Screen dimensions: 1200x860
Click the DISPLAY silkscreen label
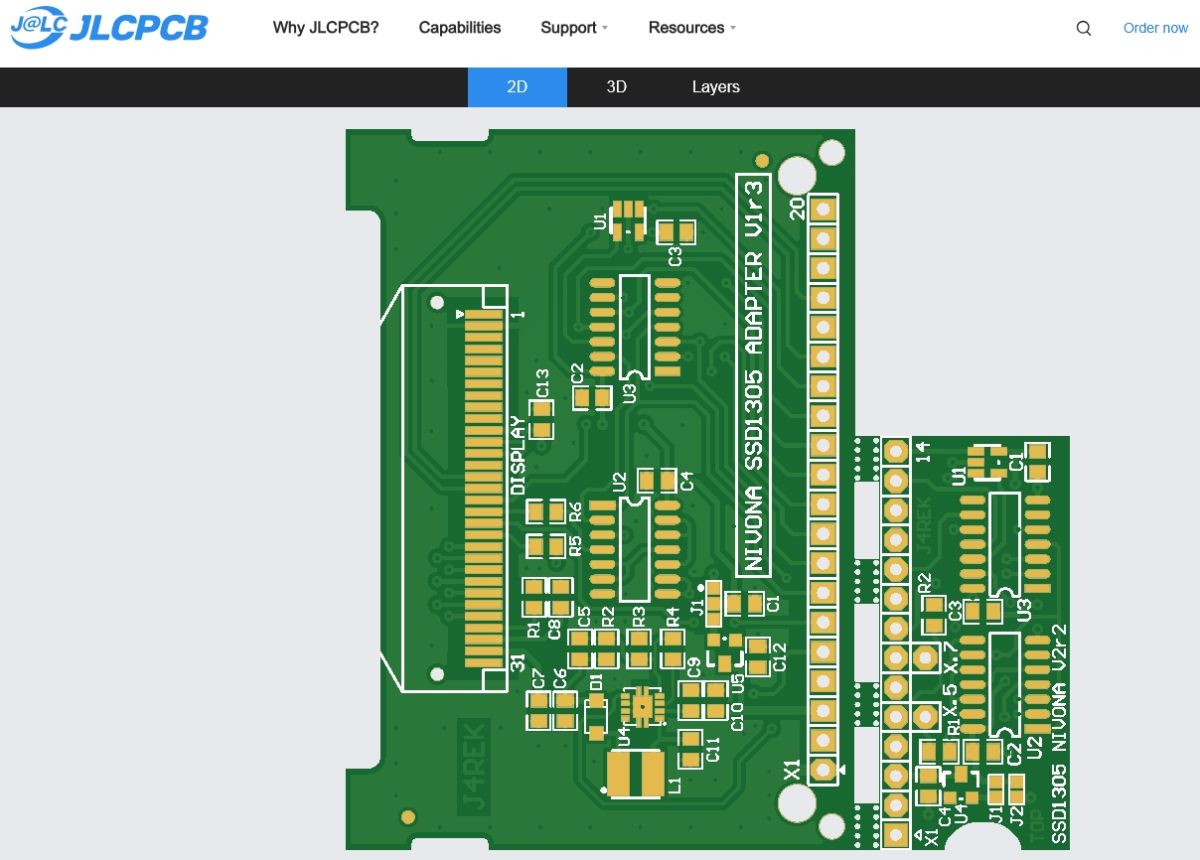coord(518,455)
